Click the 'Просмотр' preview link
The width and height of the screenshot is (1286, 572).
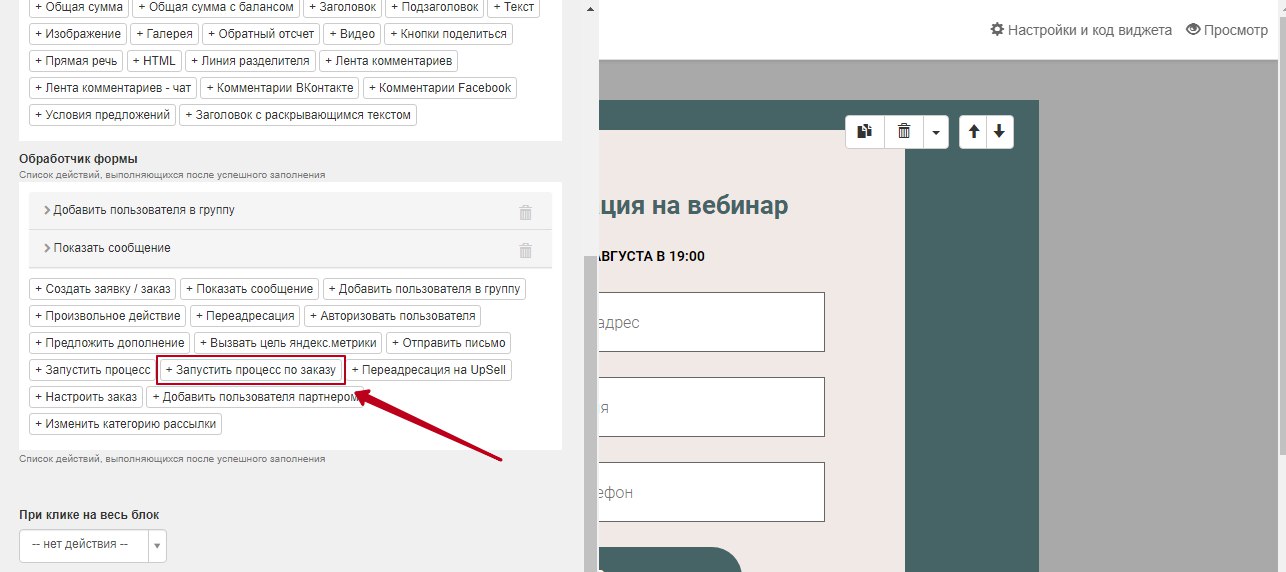[x=1226, y=30]
